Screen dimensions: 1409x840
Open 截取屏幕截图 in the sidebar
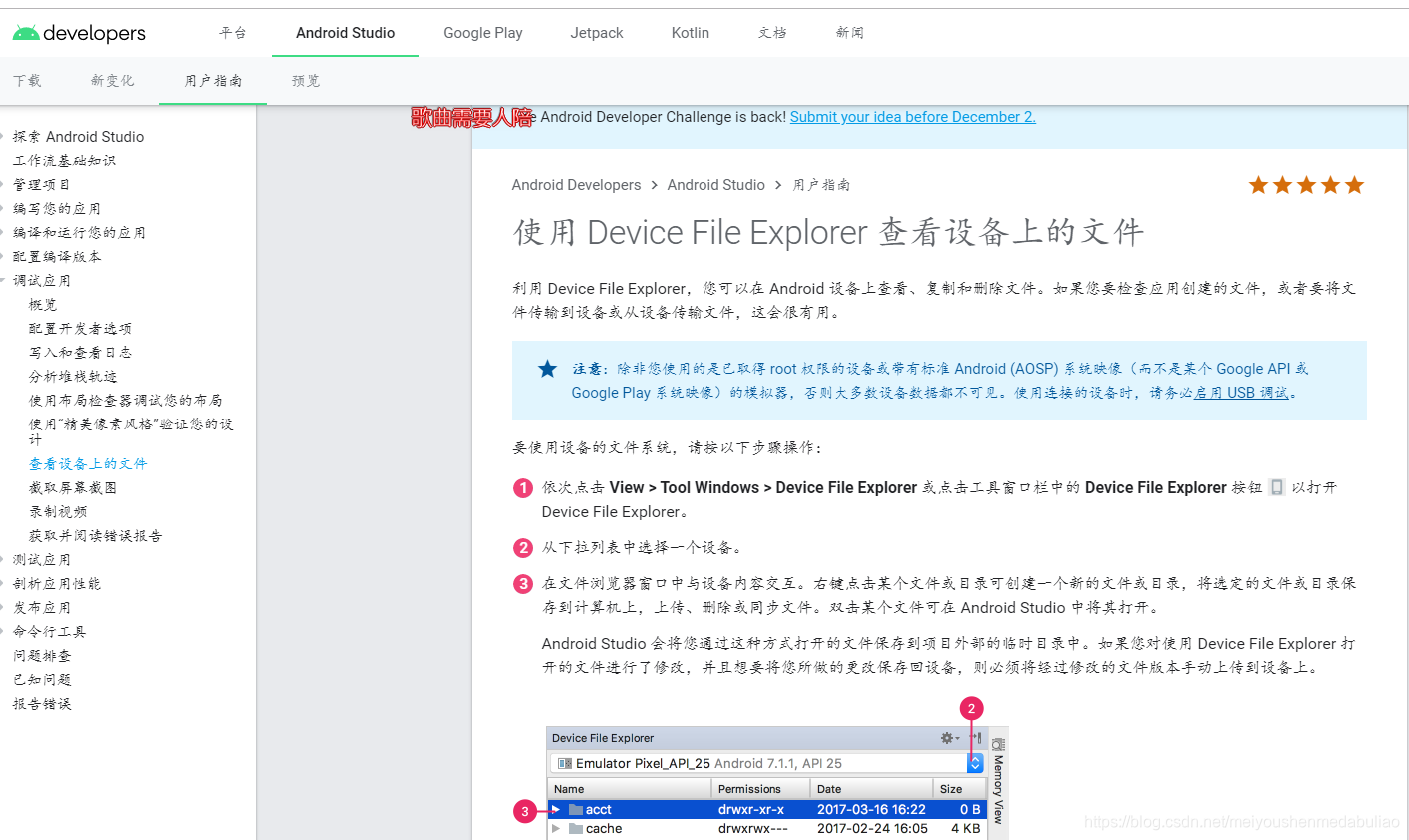click(73, 488)
